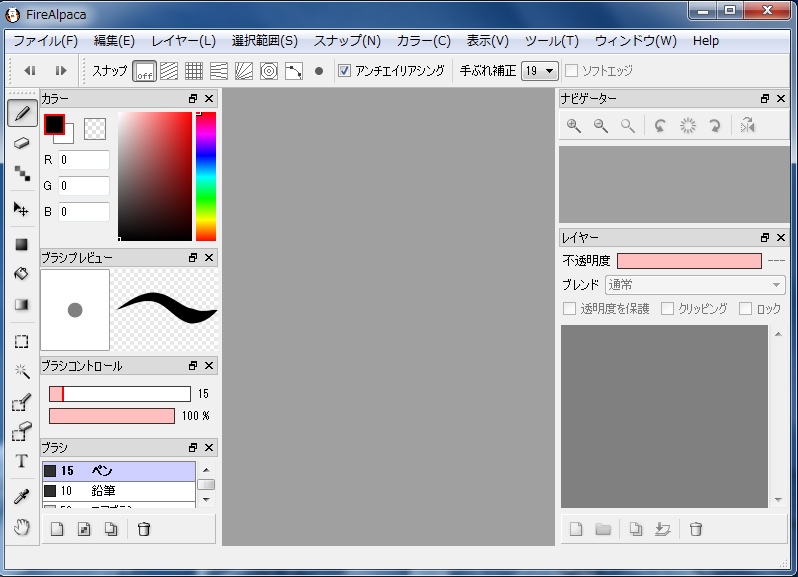Select the Bucket fill tool
This screenshot has height=577, width=798.
click(x=21, y=273)
